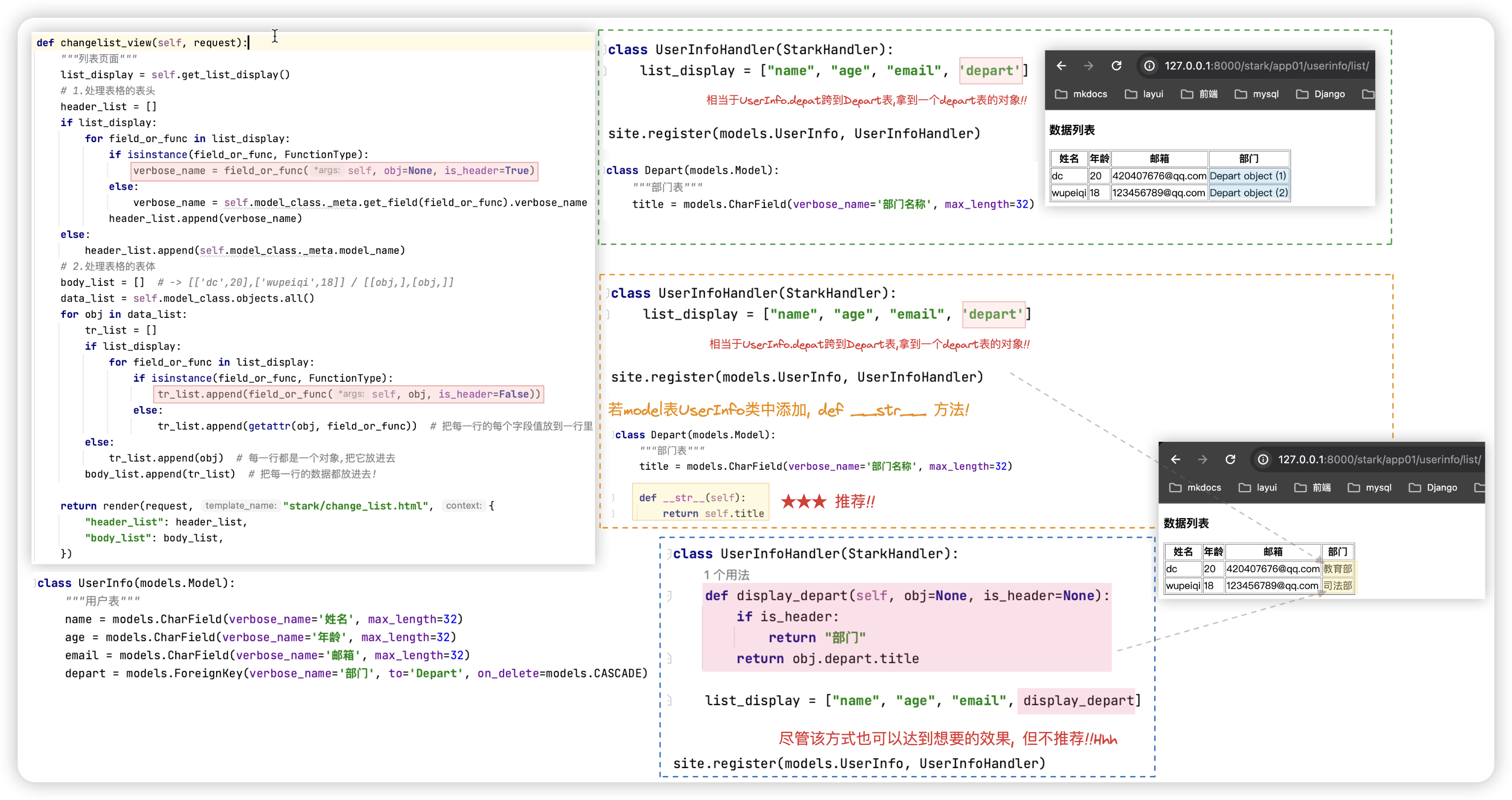
Task: Open Django bookmark folder in upper browser
Action: pos(1321,94)
